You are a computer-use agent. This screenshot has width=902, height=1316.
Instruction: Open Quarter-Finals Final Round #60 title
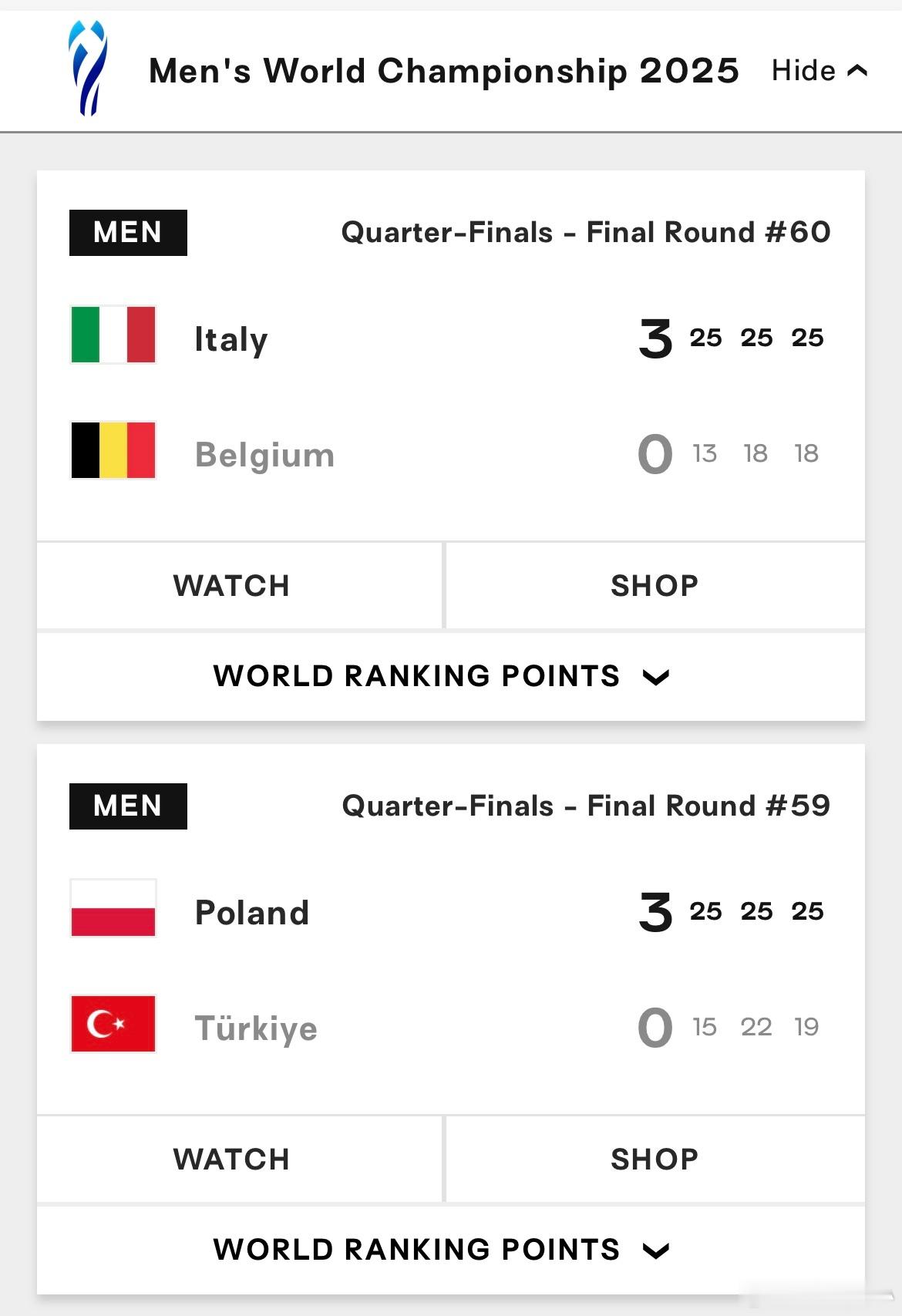tap(586, 232)
